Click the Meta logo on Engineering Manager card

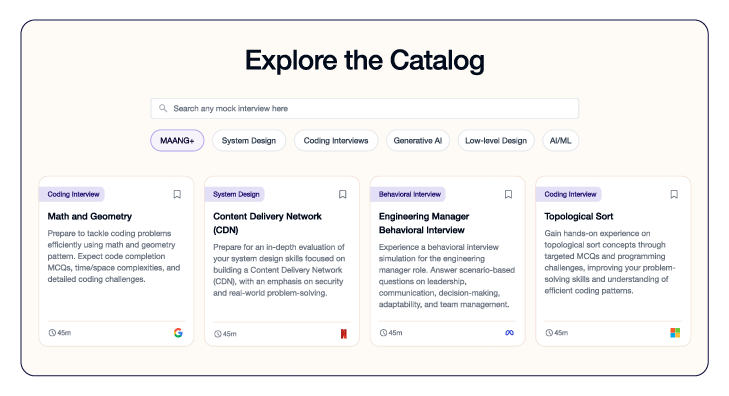(x=510, y=333)
